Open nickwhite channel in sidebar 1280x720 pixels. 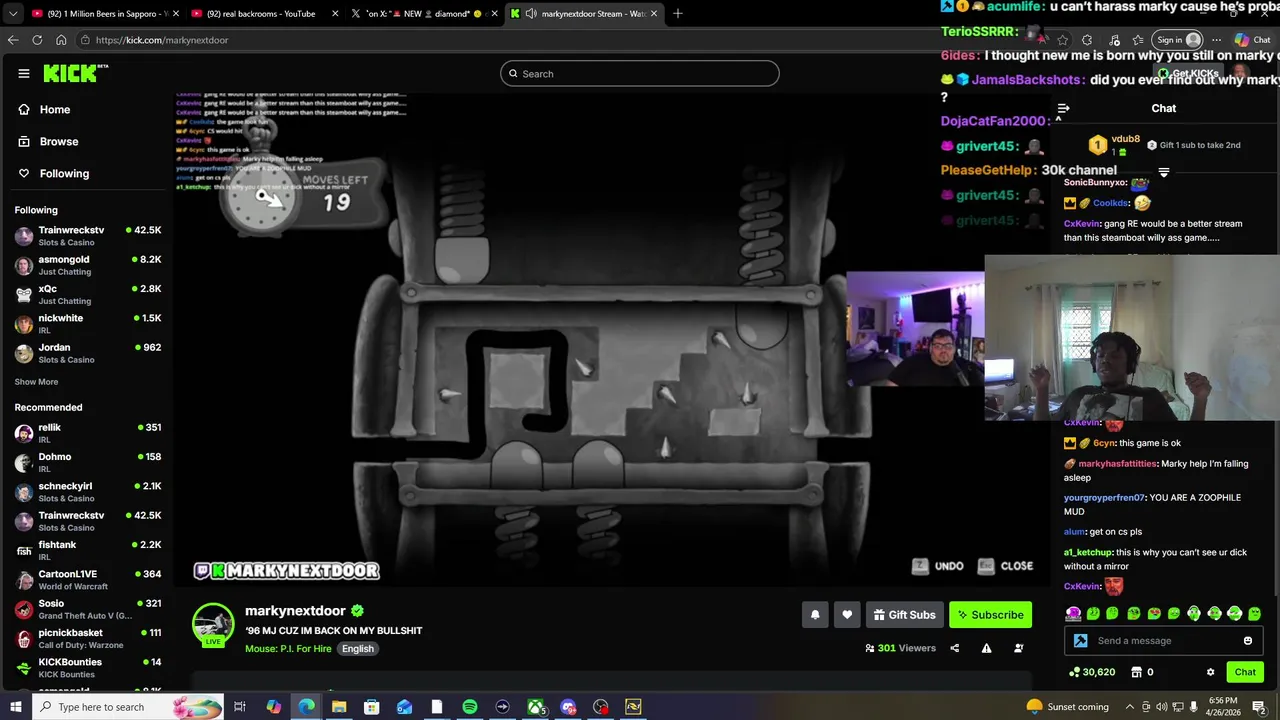pyautogui.click(x=88, y=324)
